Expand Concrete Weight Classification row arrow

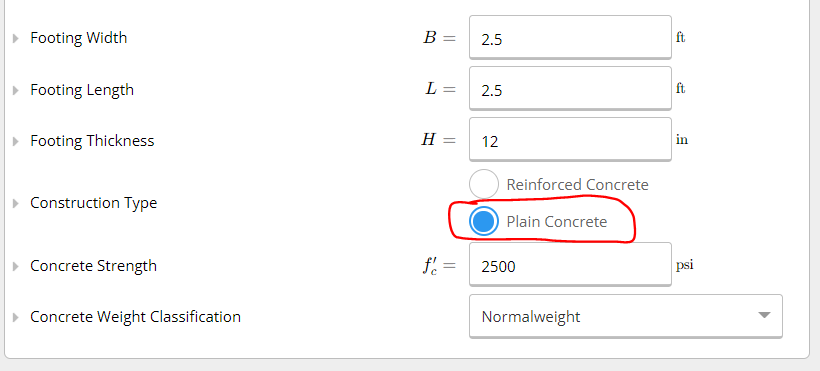point(16,317)
